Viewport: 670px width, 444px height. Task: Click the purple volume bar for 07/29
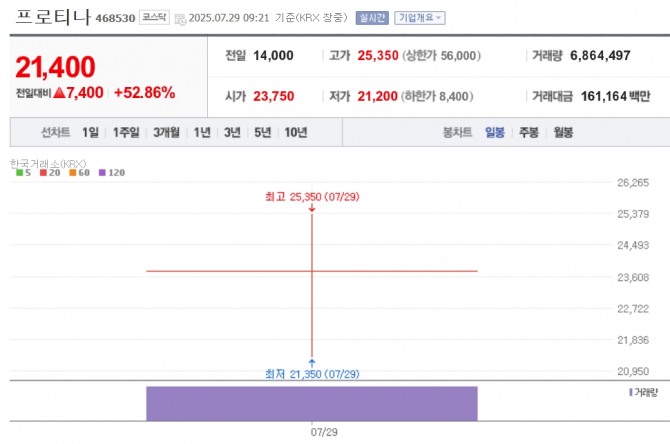pyautogui.click(x=312, y=403)
